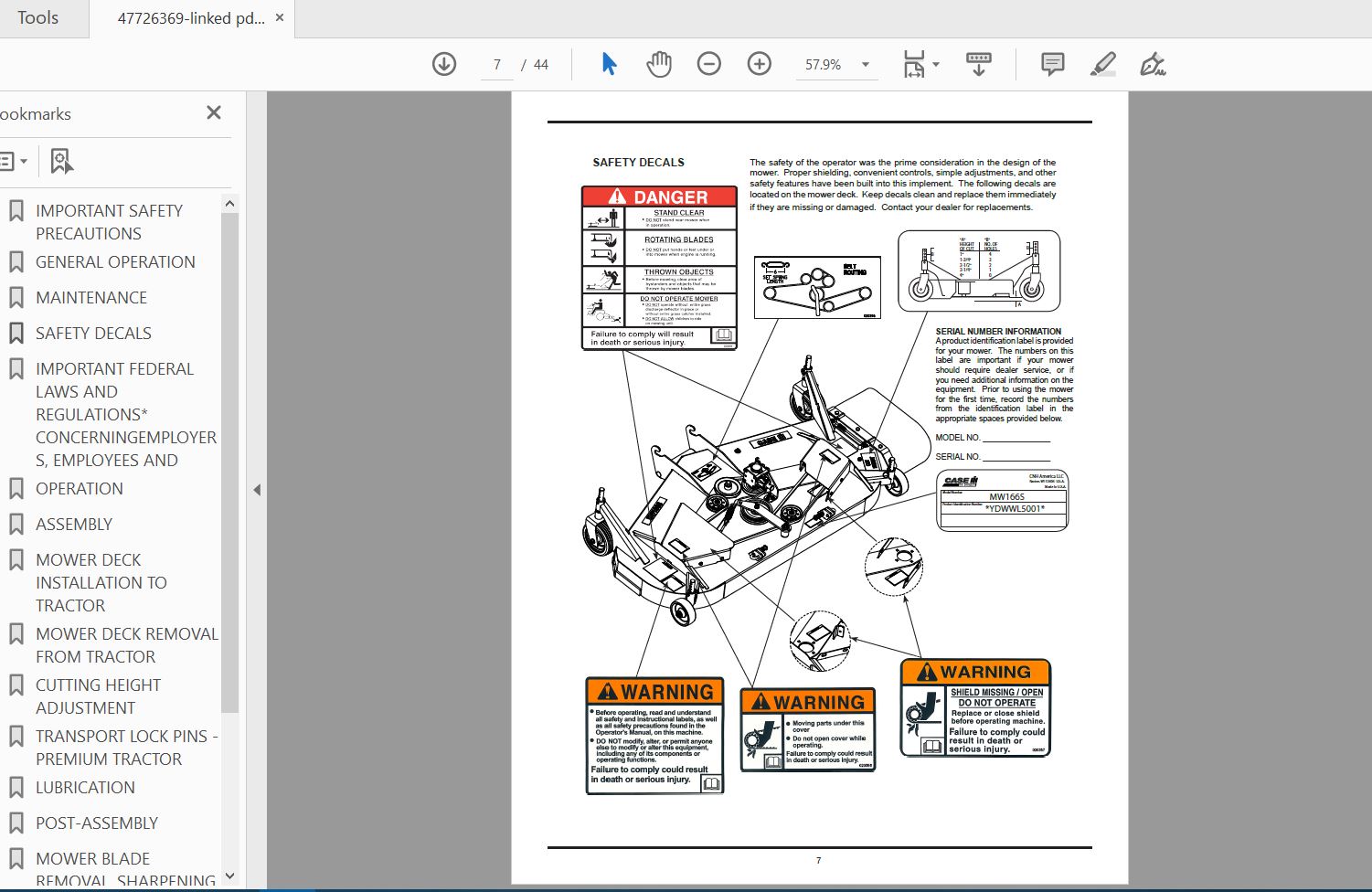Expand the page display options arrow
This screenshot has width=1372, height=892.
(936, 64)
